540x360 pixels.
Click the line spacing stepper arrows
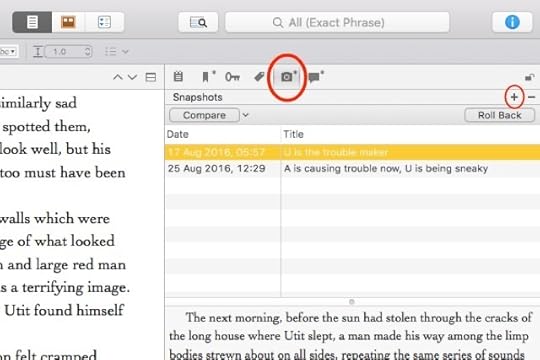pos(88,52)
